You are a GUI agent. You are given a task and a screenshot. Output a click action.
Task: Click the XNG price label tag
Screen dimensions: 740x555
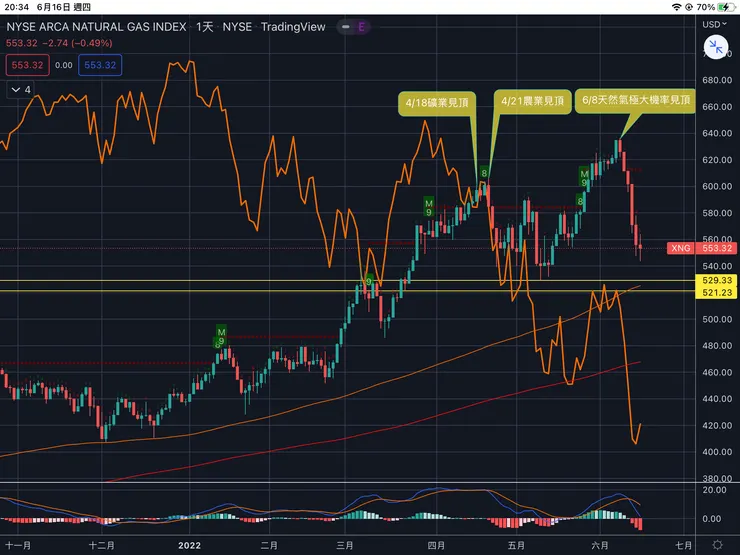[681, 248]
